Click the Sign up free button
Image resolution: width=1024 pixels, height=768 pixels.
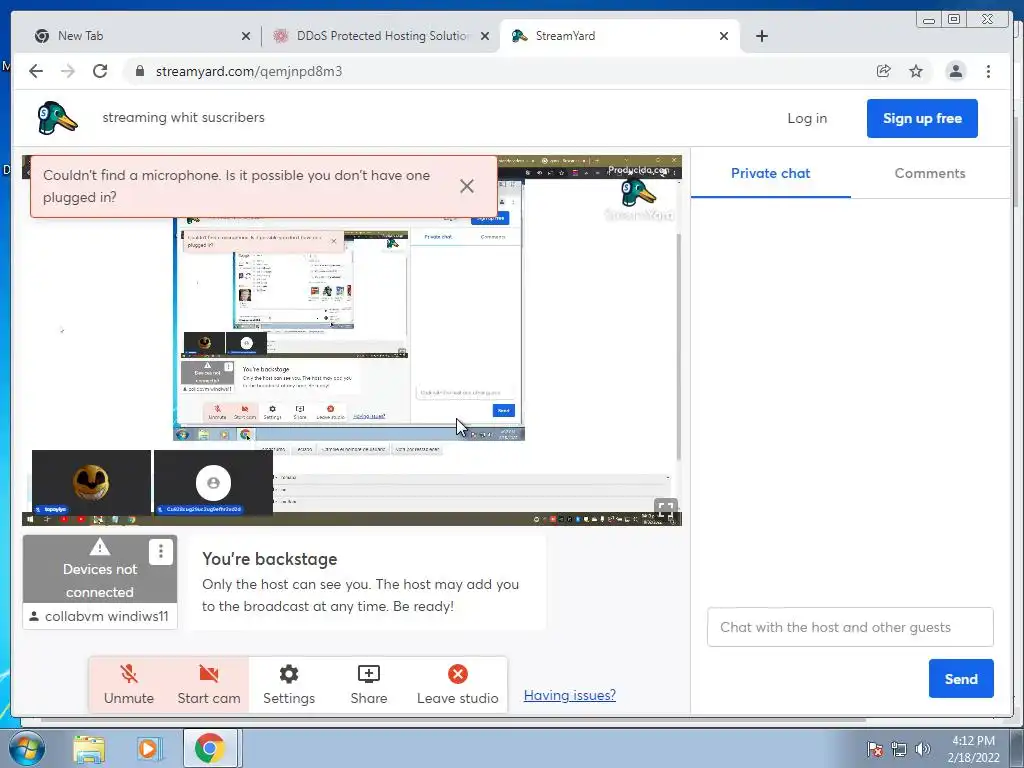(922, 118)
